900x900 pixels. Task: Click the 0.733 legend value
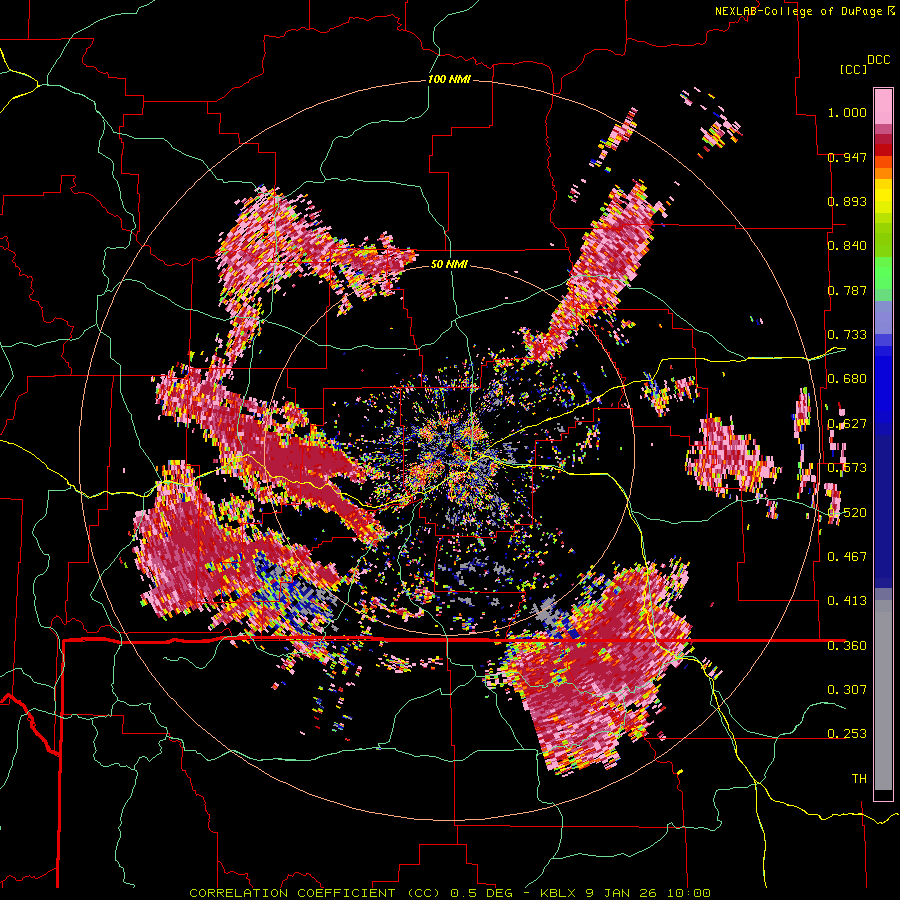(847, 334)
